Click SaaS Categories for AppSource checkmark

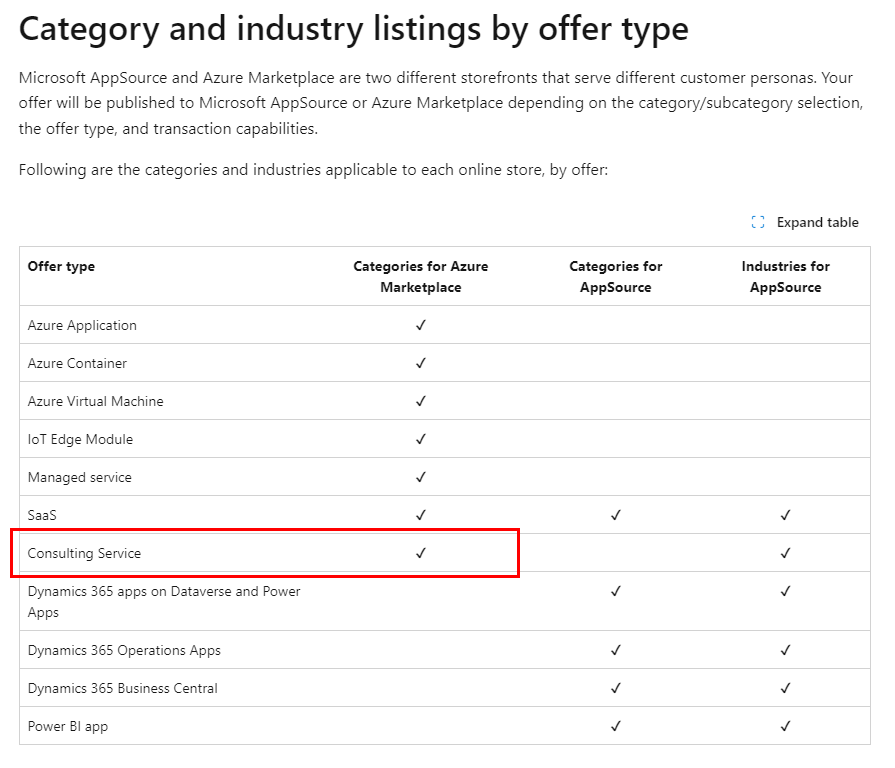click(x=615, y=515)
